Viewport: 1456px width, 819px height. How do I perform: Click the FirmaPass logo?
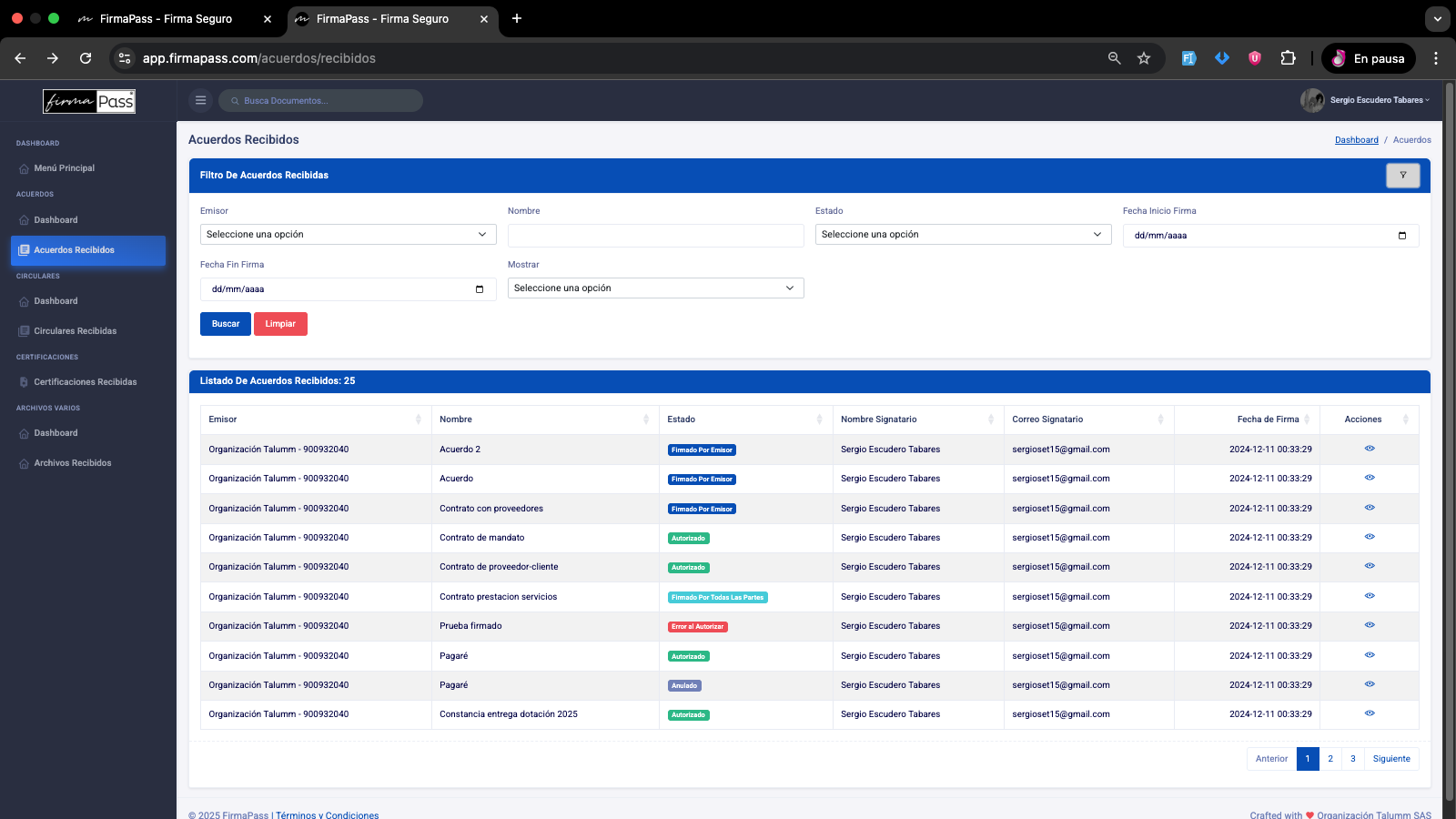coord(89,101)
